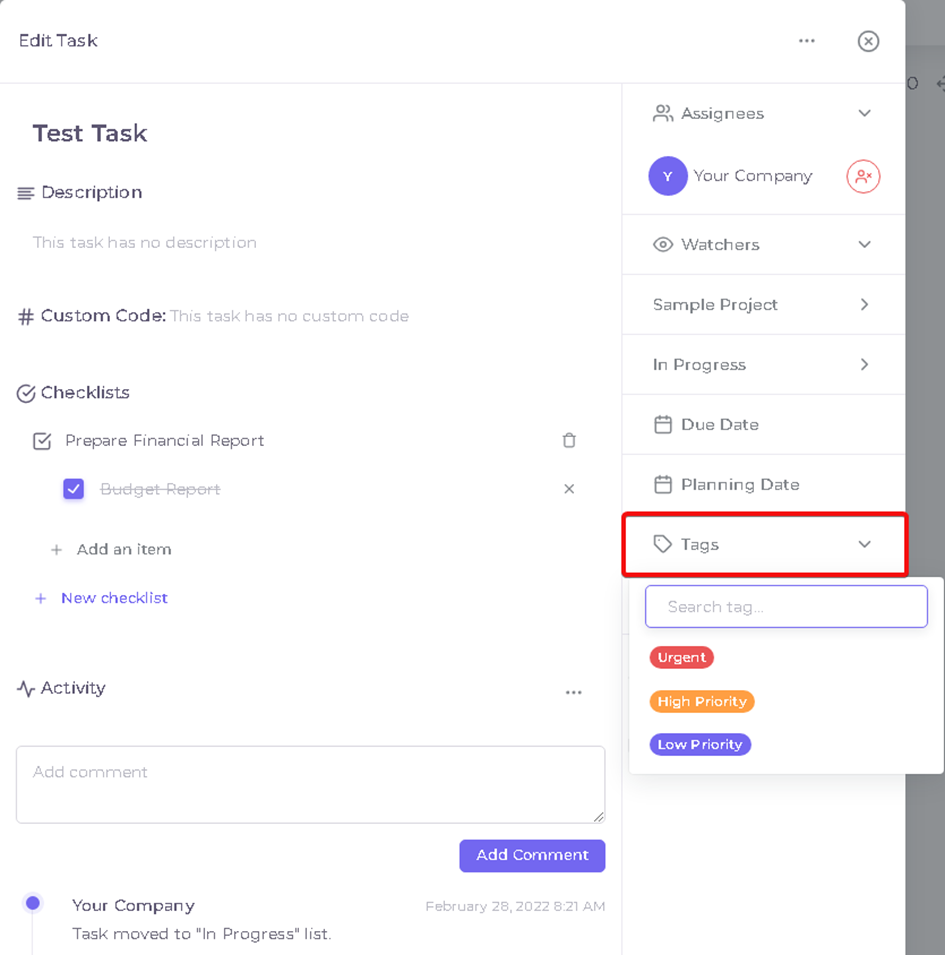Open the Sample Project selector
The image size is (945, 955).
pyautogui.click(x=764, y=305)
